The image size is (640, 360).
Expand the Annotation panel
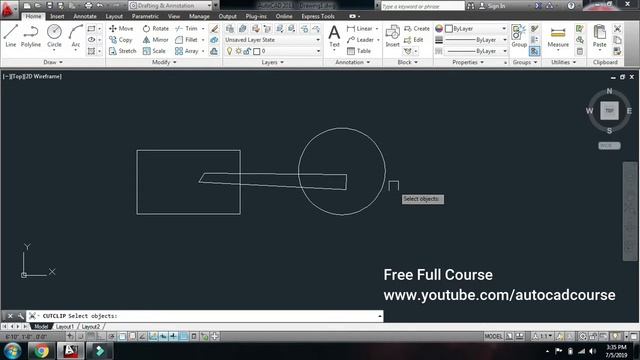click(352, 62)
